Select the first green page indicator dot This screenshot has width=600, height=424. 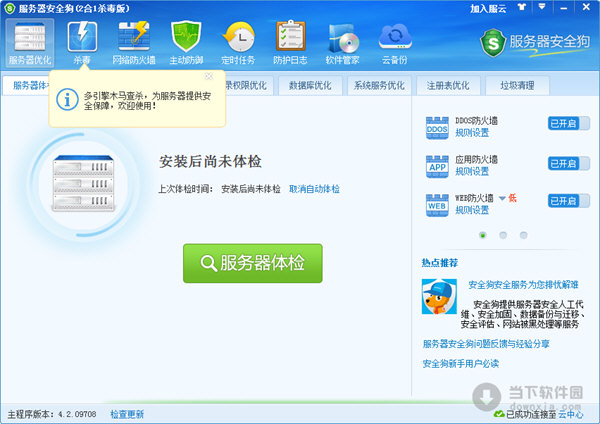[x=483, y=235]
